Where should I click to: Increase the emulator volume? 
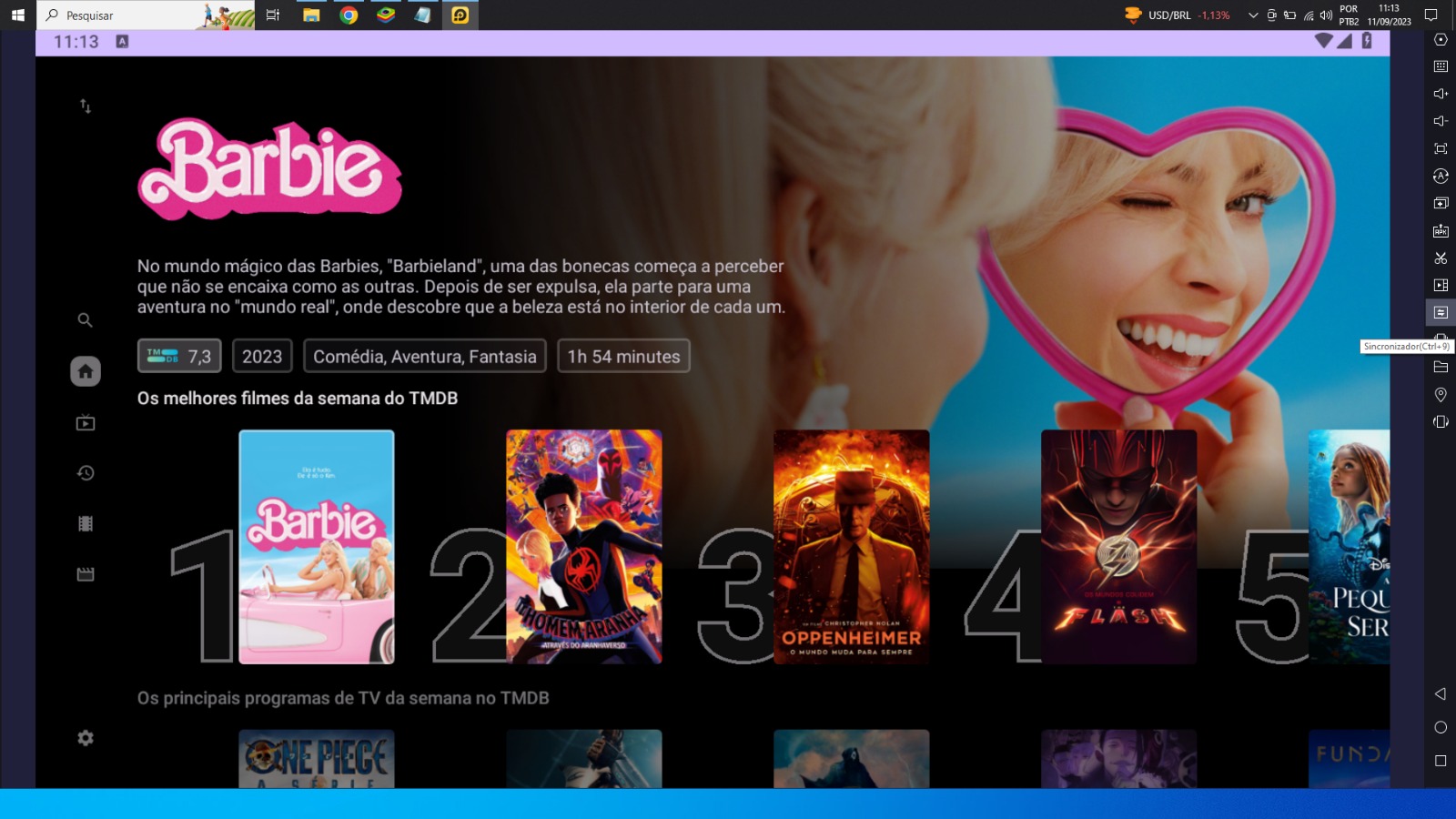click(x=1441, y=94)
